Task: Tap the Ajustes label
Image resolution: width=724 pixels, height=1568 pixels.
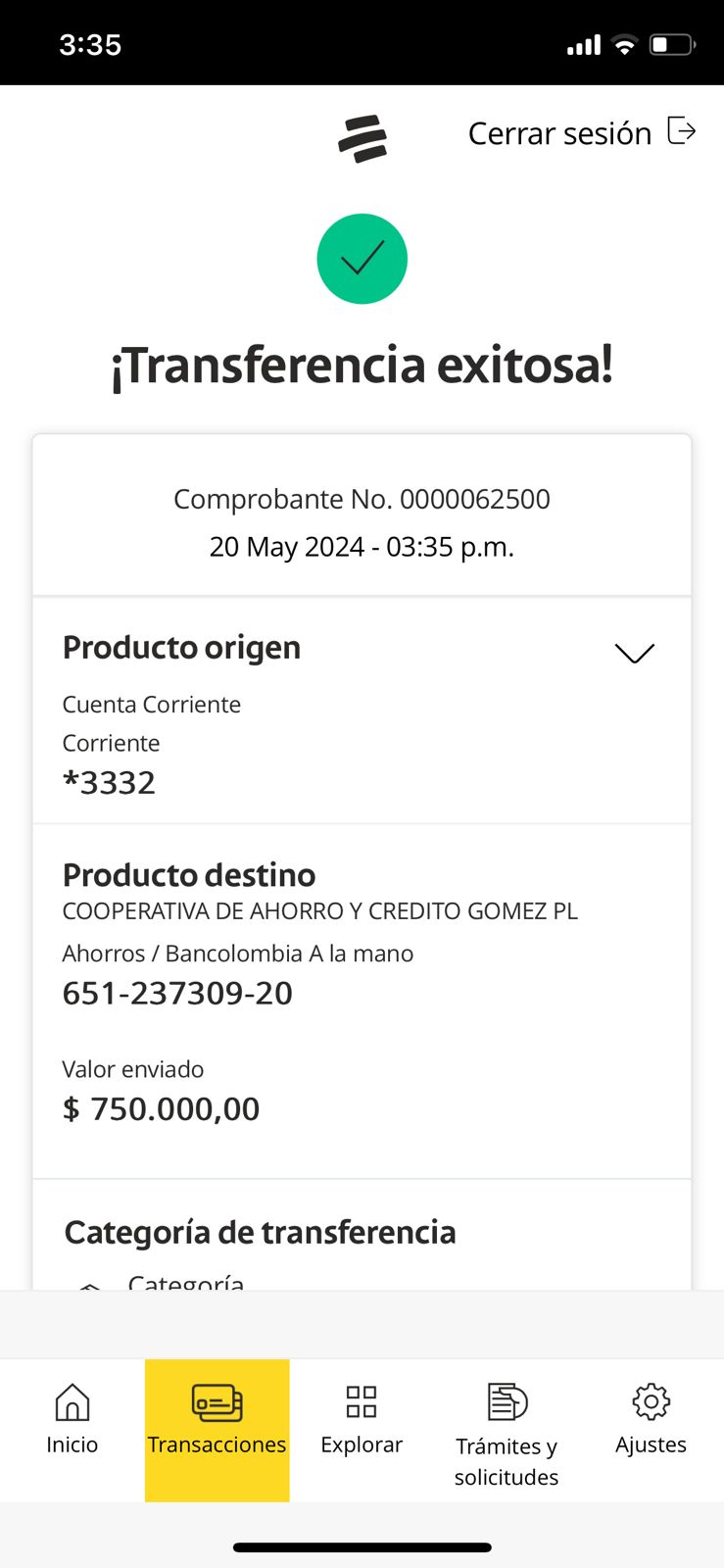Action: click(651, 1445)
